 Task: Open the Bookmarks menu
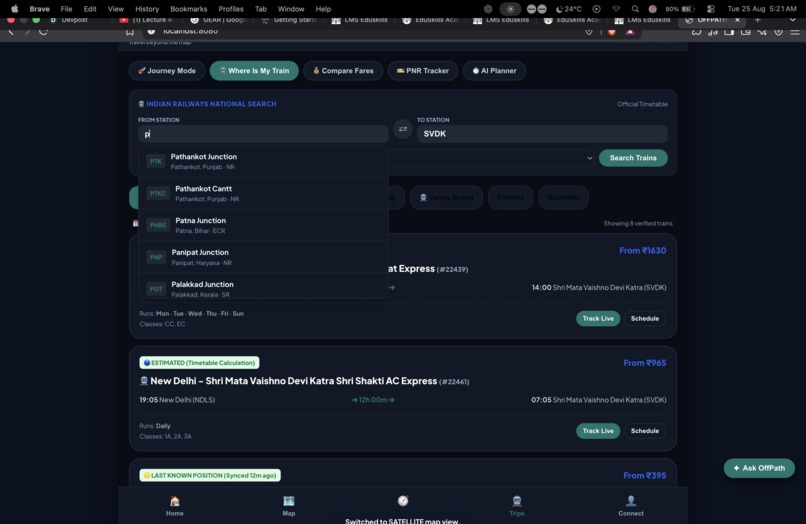click(x=189, y=9)
